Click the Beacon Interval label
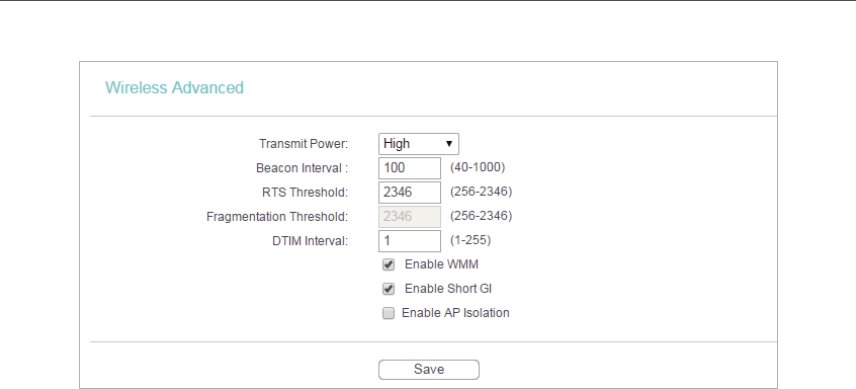 coord(302,168)
